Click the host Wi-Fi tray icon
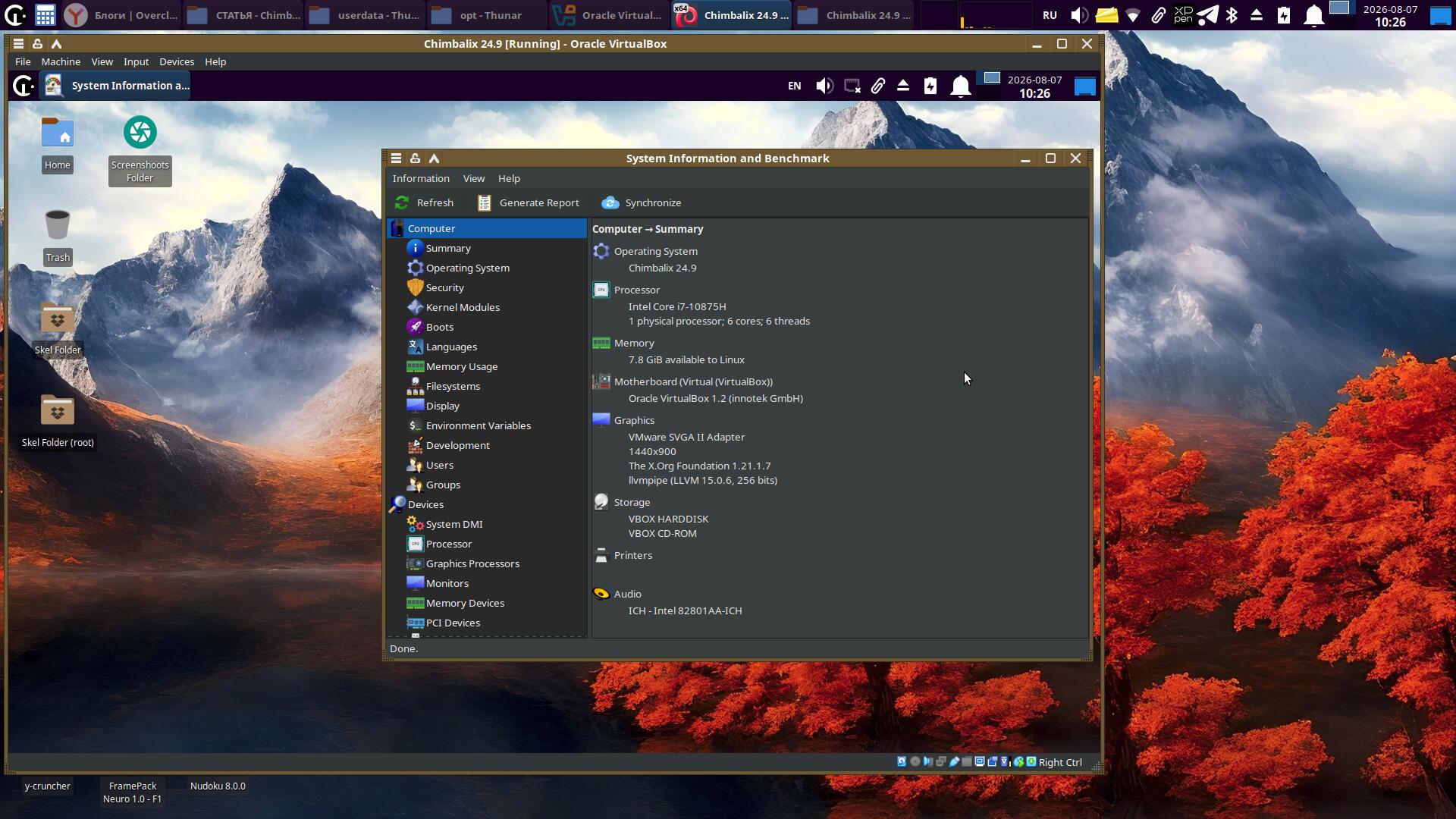 [1132, 15]
